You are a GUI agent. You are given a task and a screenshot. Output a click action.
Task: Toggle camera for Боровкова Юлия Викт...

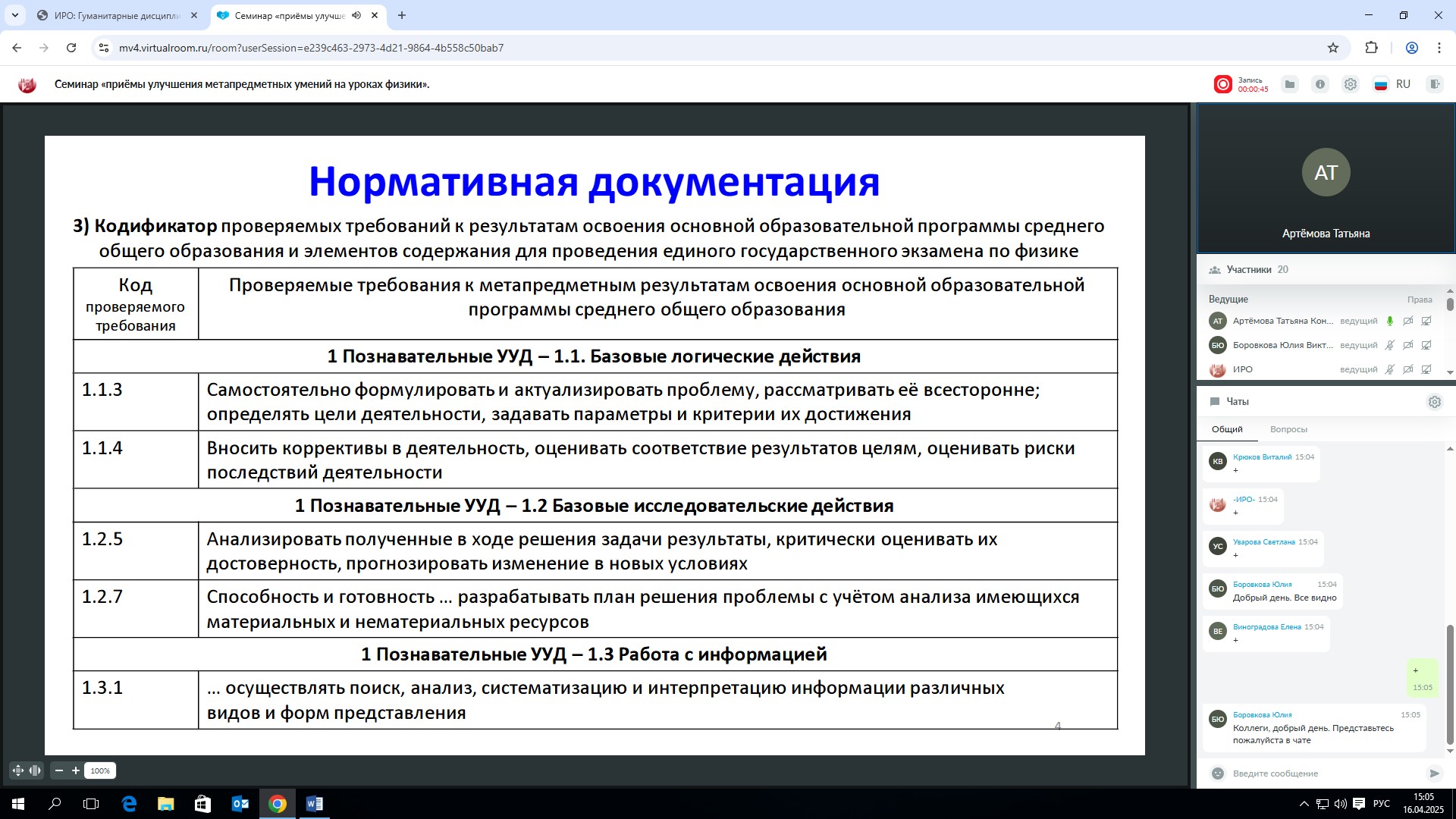point(1408,345)
